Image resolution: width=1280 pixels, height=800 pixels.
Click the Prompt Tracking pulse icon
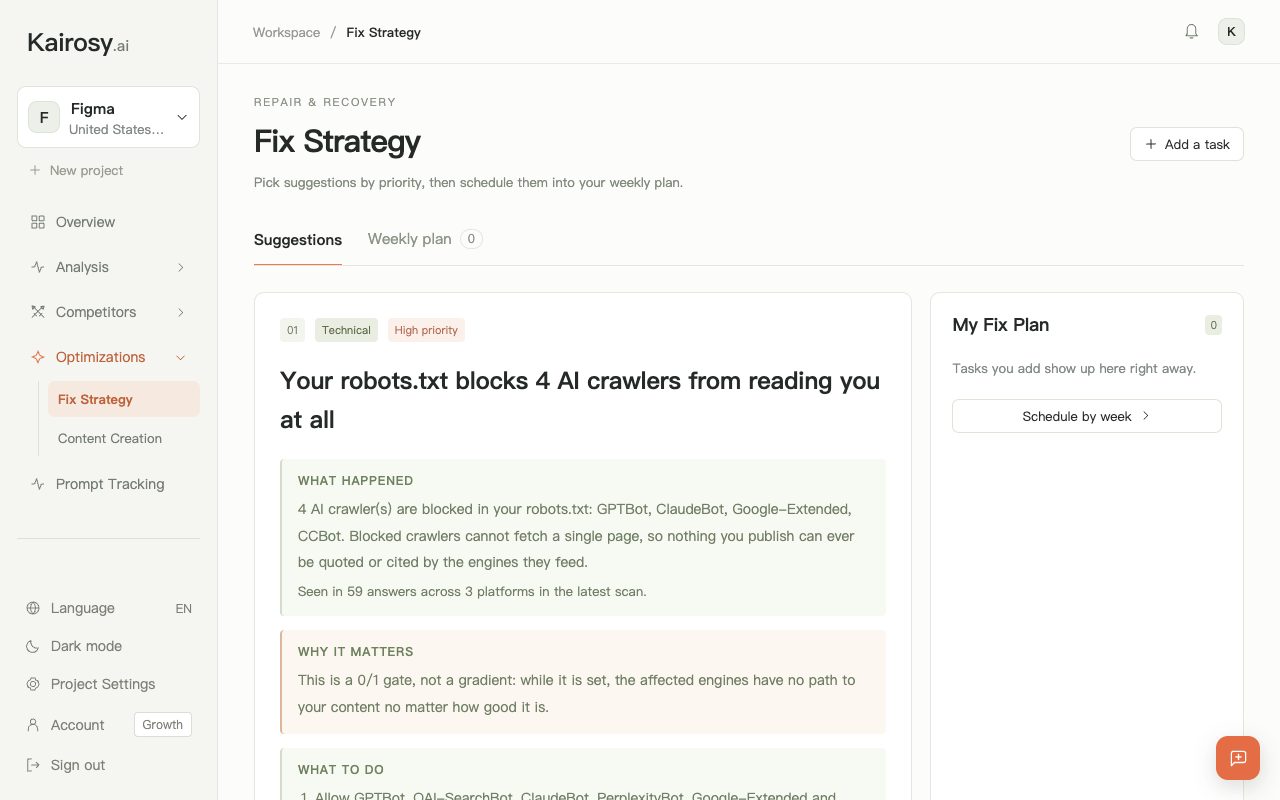[38, 484]
